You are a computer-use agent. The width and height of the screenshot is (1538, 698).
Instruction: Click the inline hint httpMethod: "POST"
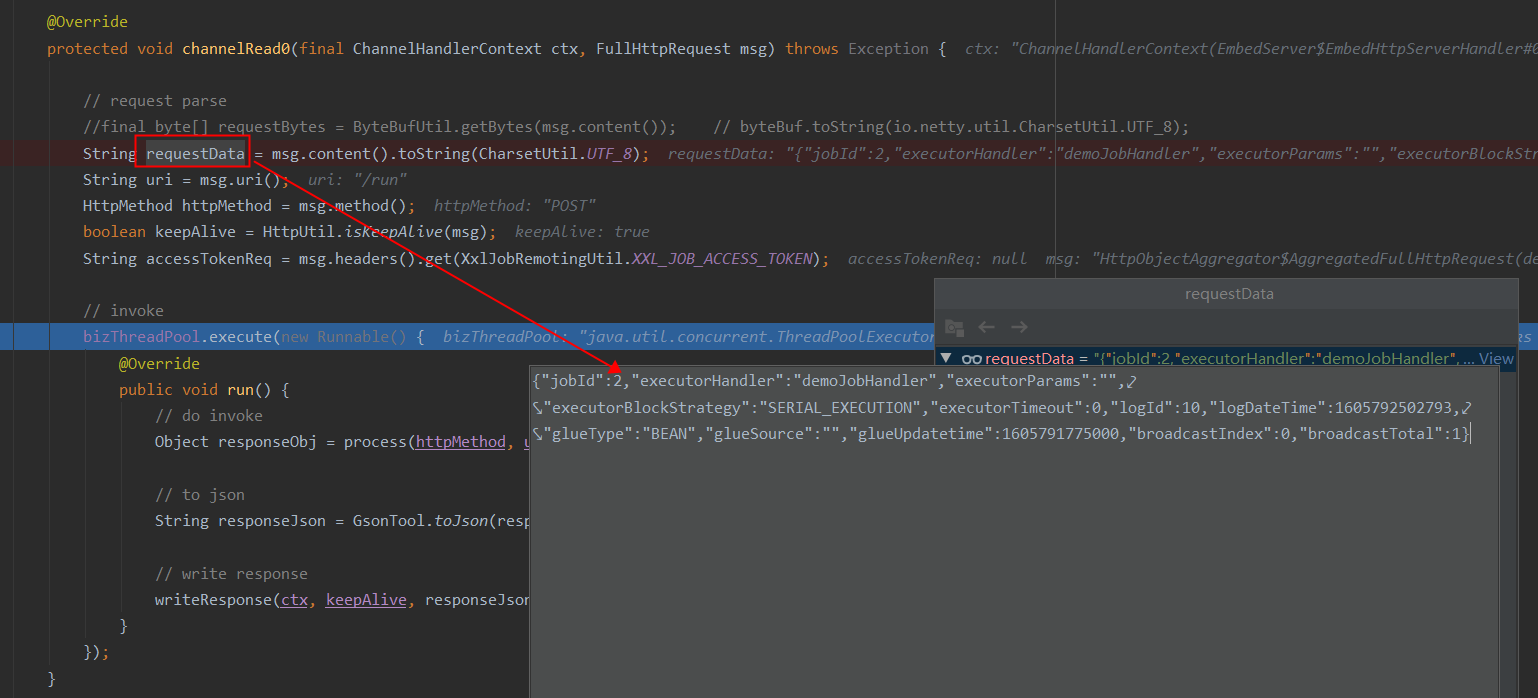(x=515, y=206)
